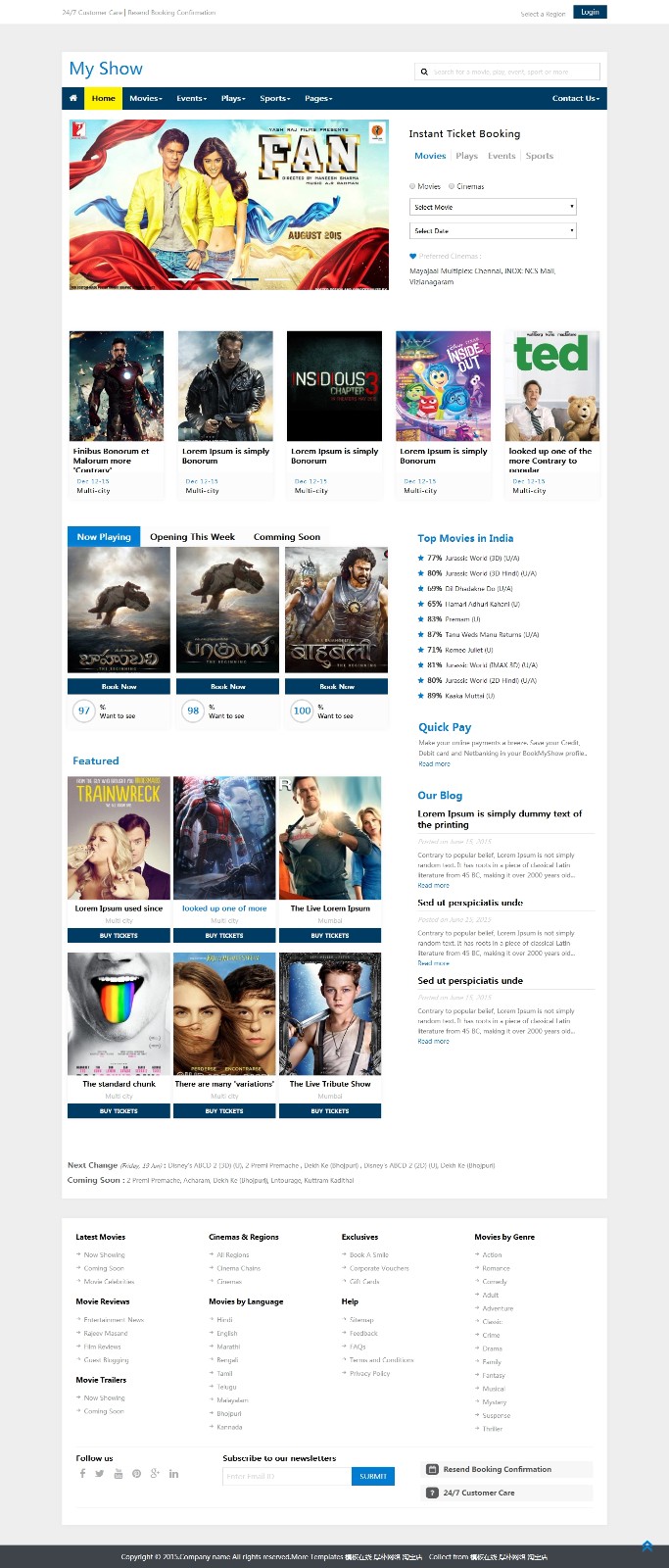This screenshot has height=1568, width=669.
Task: Open the Google Plus follow icon
Action: [155, 1474]
